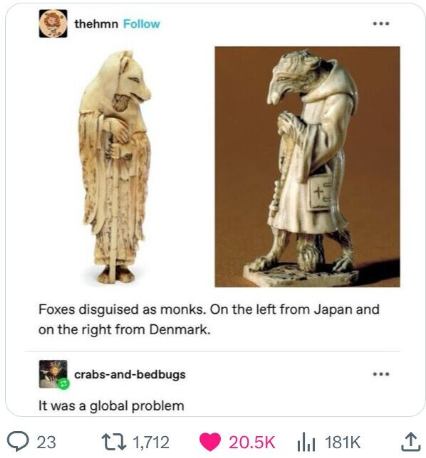Image resolution: width=426 pixels, height=458 pixels.
Task: Click the 181K views count
Action: (343, 442)
